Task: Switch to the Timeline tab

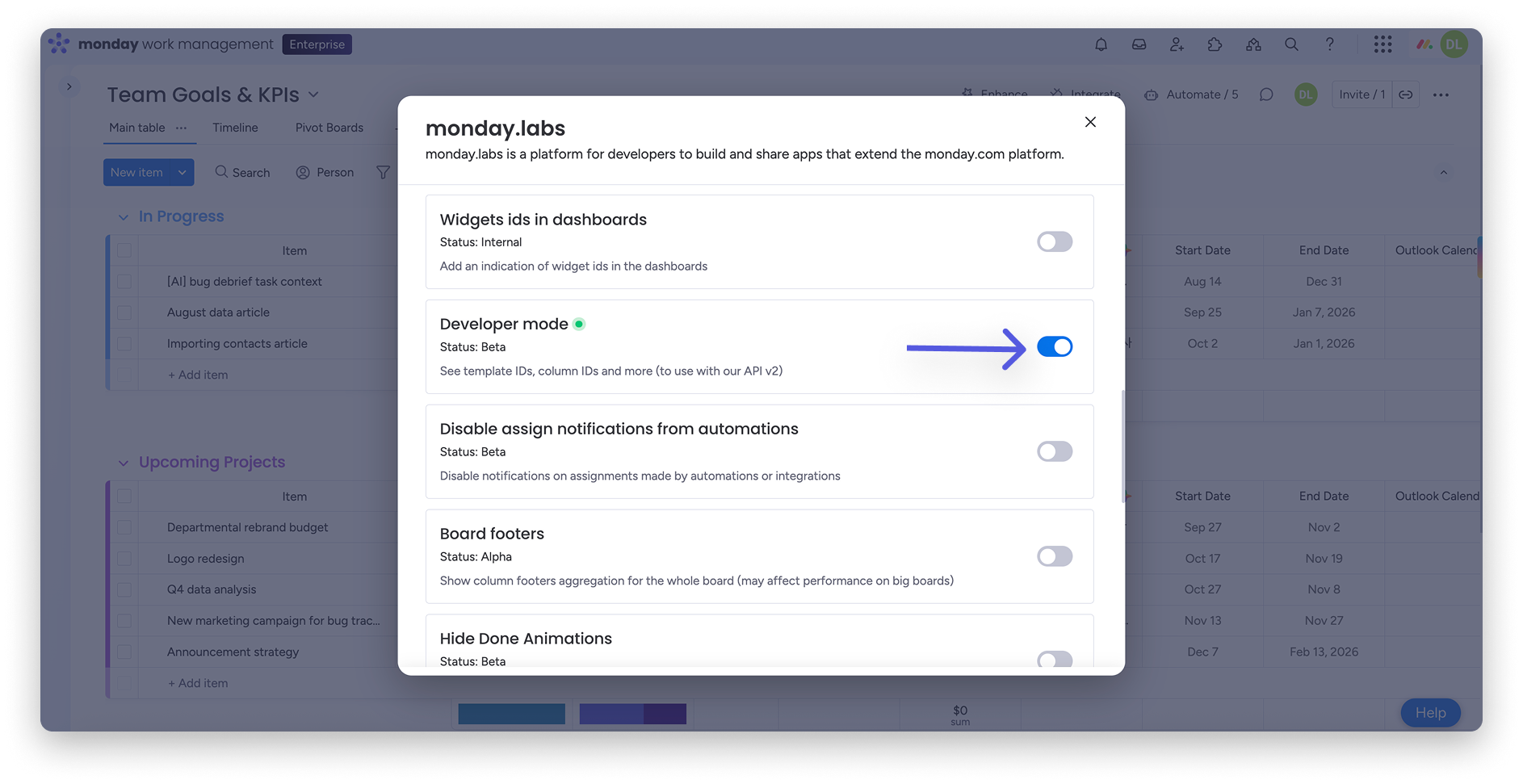Action: click(235, 128)
